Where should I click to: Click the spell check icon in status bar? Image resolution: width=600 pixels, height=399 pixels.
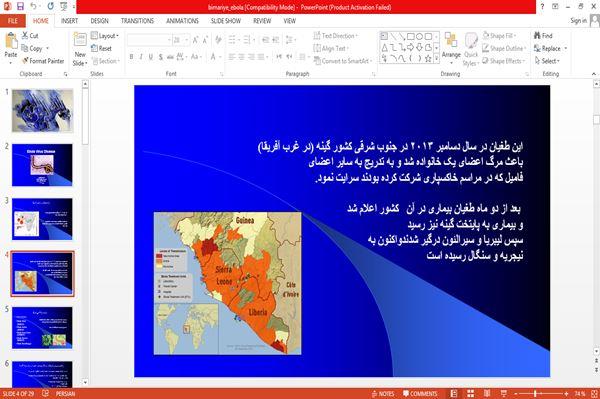(46, 394)
